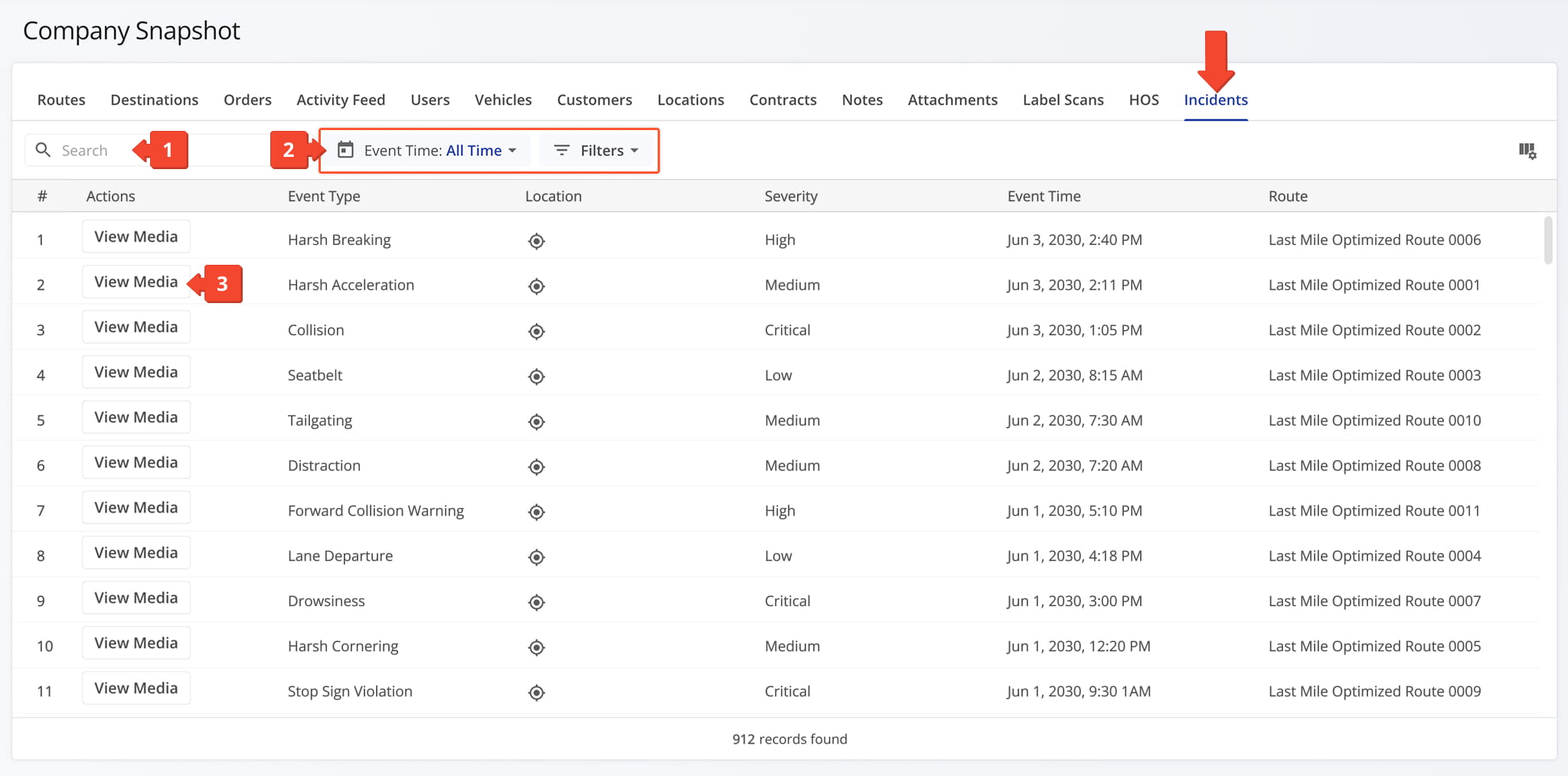The width and height of the screenshot is (1568, 776).
Task: Open View Media for Collision row
Action: pos(136,327)
